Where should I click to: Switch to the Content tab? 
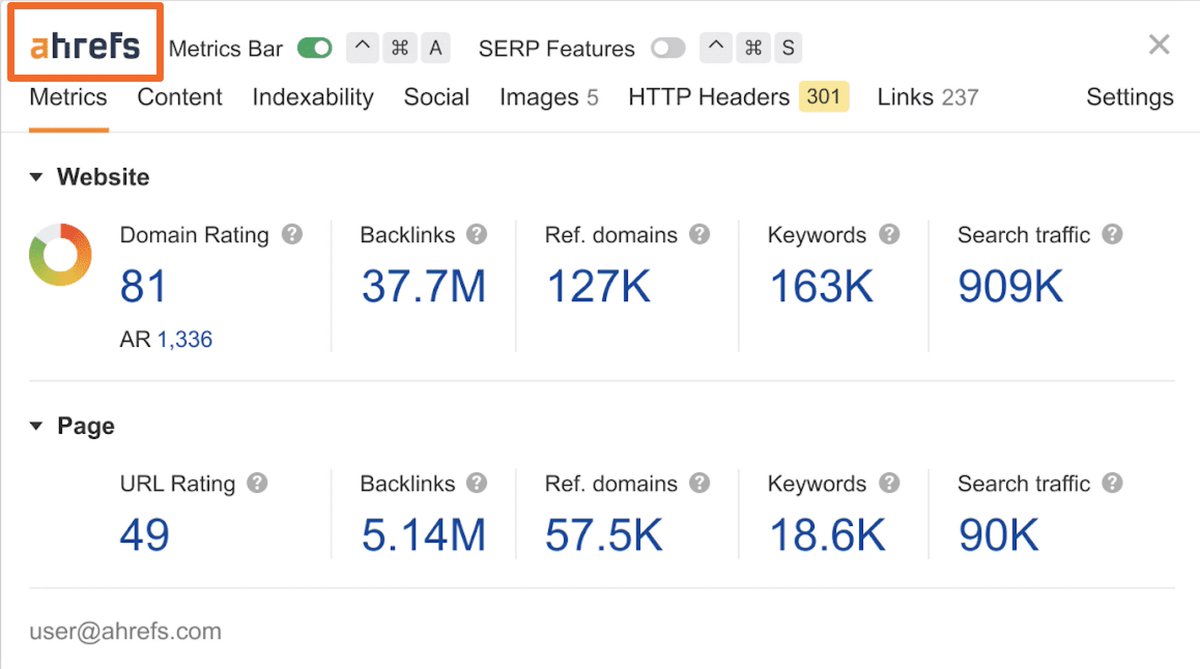(x=180, y=97)
